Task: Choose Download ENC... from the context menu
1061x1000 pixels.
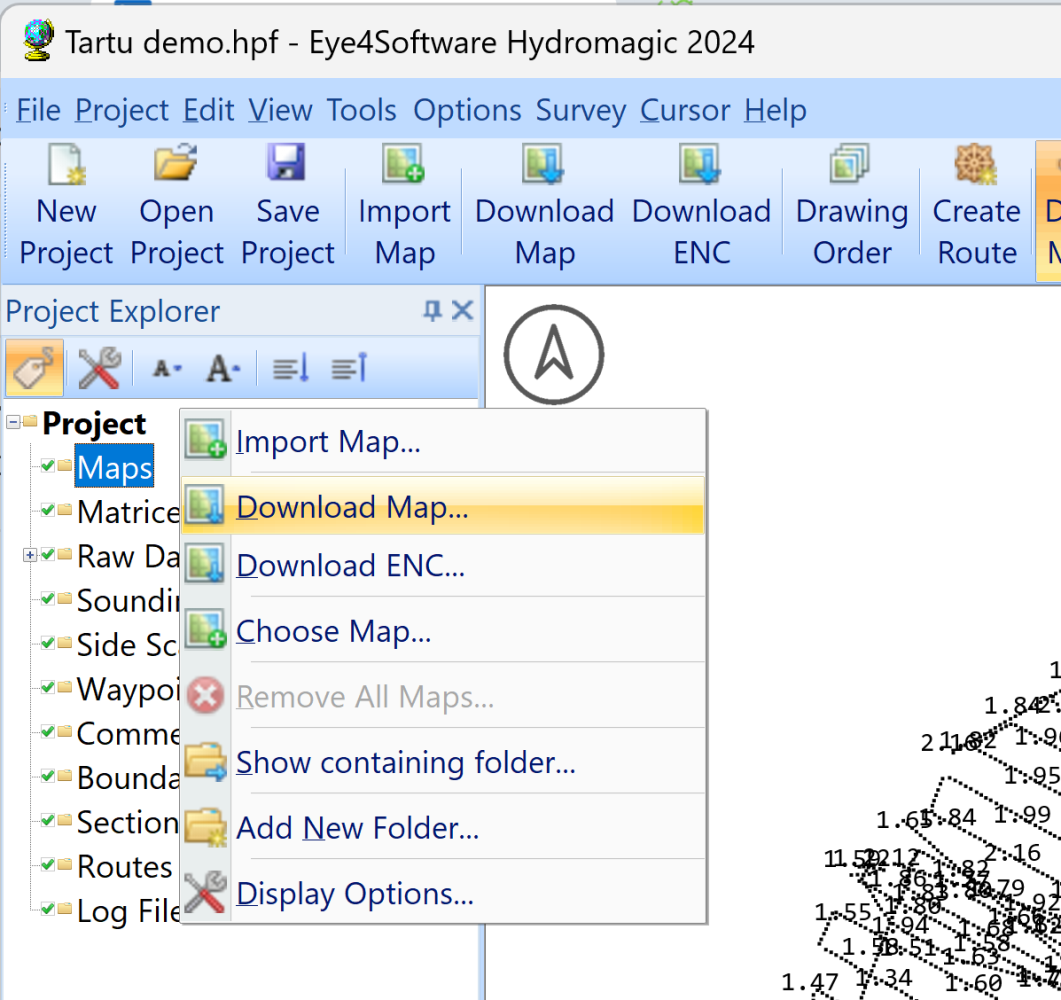Action: [444, 566]
